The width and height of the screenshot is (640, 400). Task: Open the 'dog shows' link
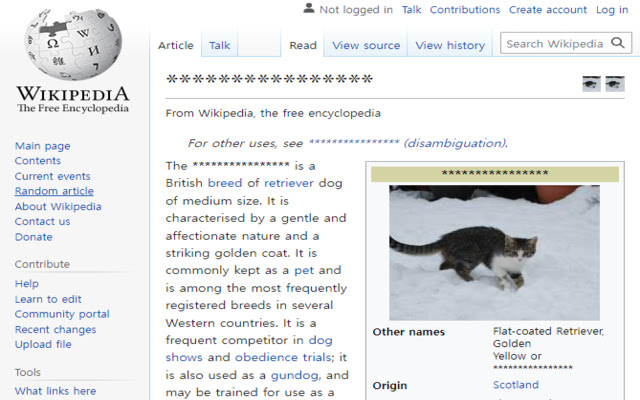249,349
